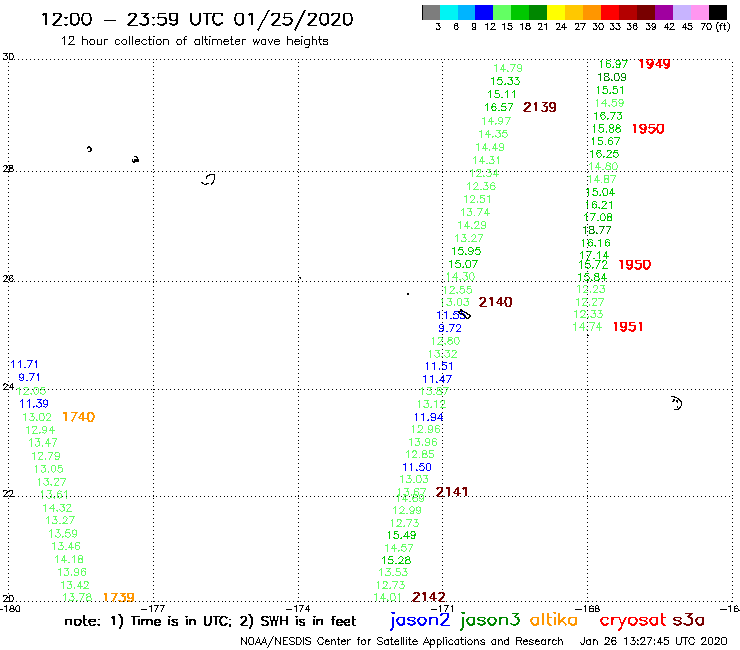The height and width of the screenshot is (650, 740).
Task: Click the wave height value '14.79'
Action: pyautogui.click(x=508, y=68)
